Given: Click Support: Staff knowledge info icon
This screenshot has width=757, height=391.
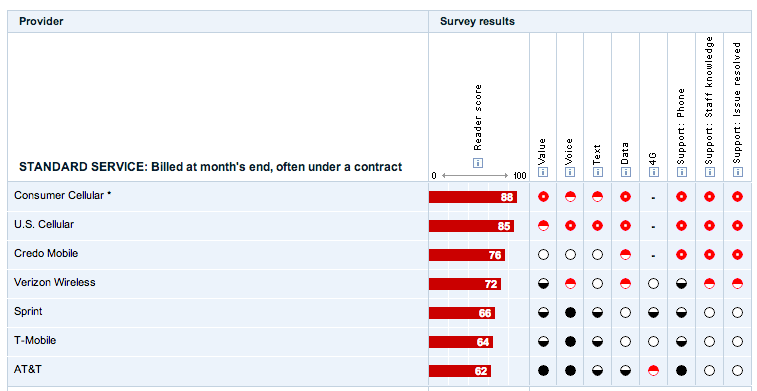Looking at the screenshot, I should [709, 172].
